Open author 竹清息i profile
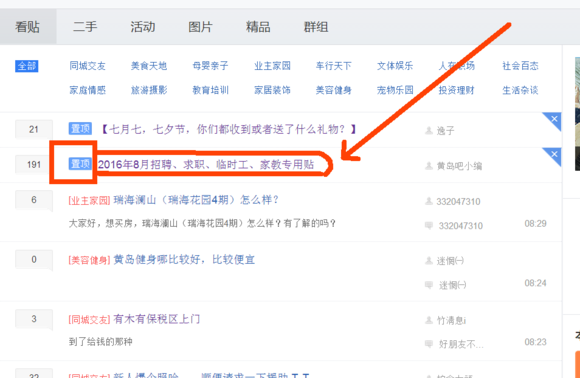This screenshot has height=378, width=580. [x=451, y=320]
